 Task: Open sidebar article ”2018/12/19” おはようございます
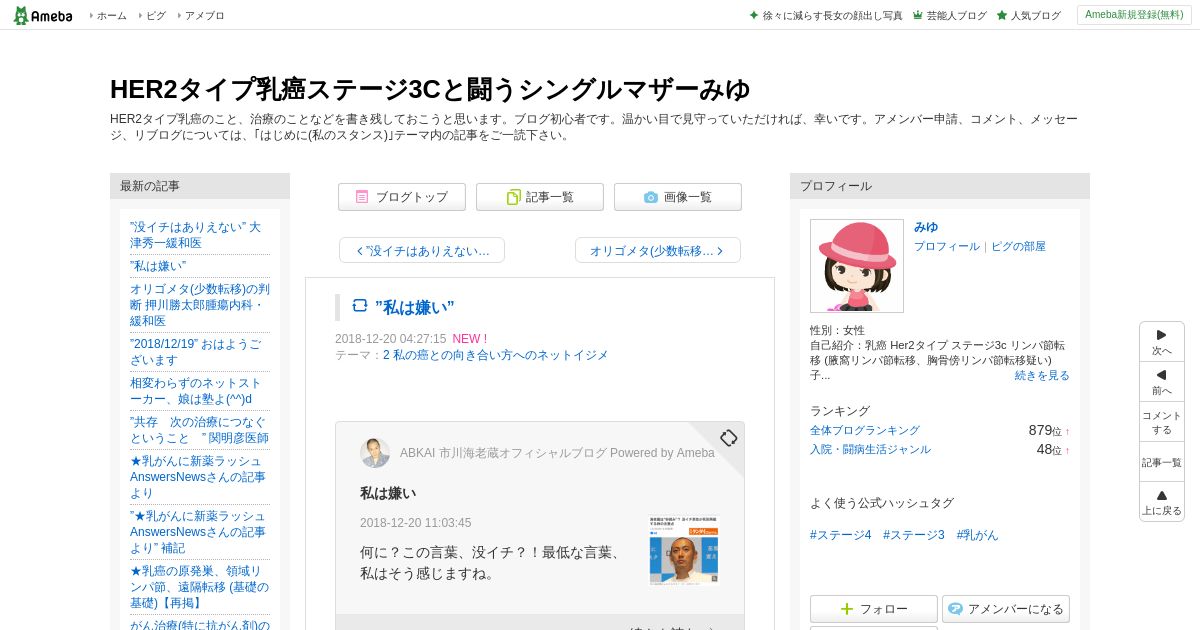(x=199, y=352)
